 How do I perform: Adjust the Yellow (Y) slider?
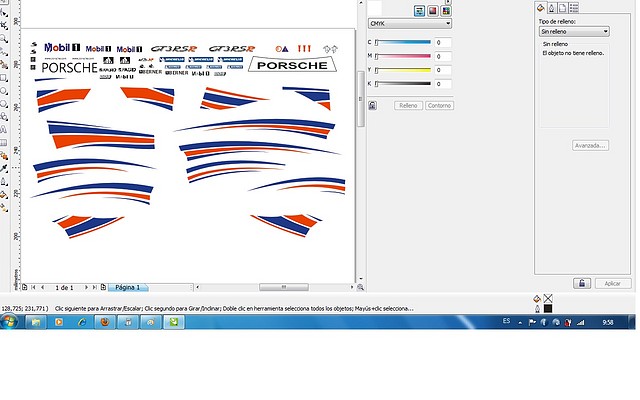[x=403, y=70]
